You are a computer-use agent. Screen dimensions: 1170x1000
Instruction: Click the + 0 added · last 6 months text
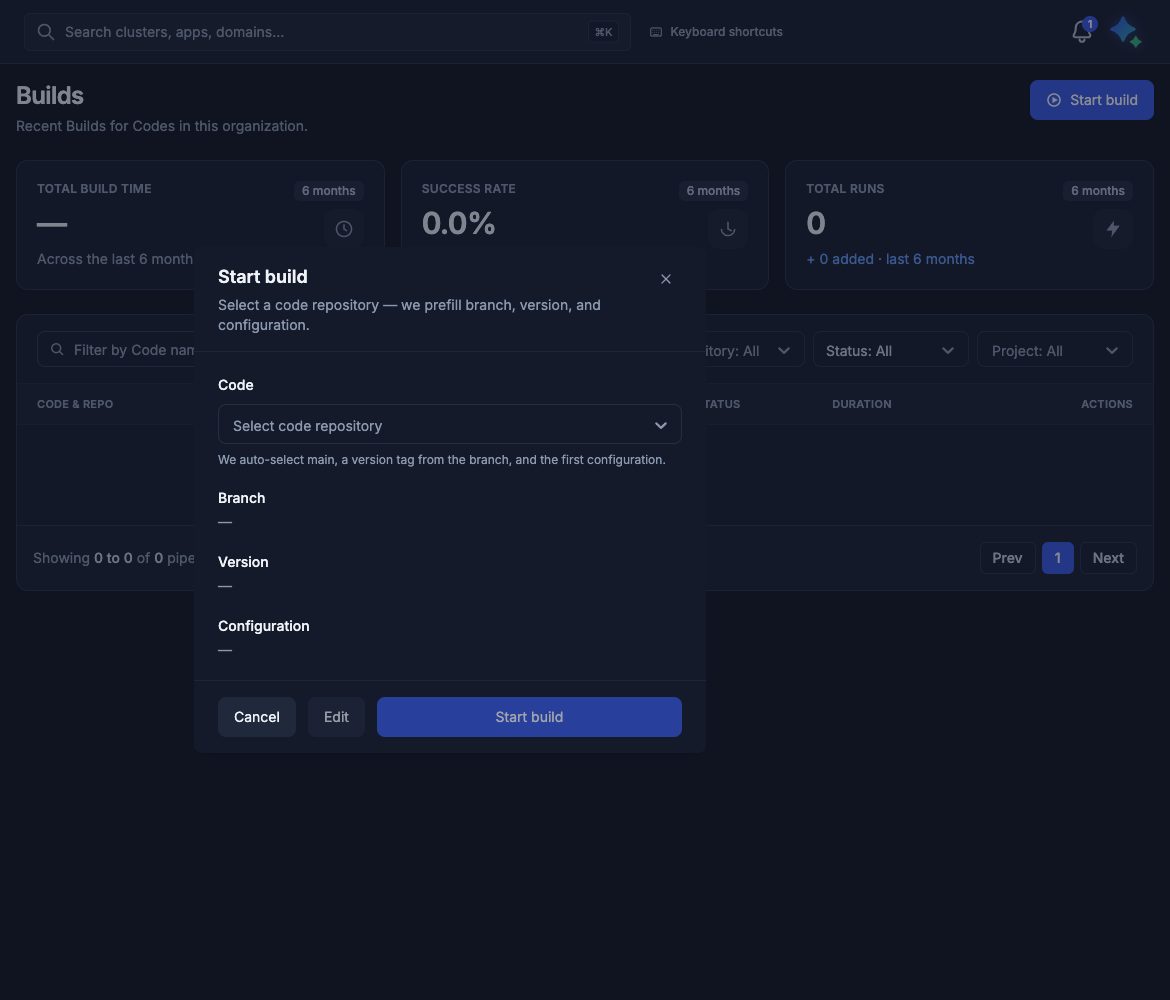[890, 259]
